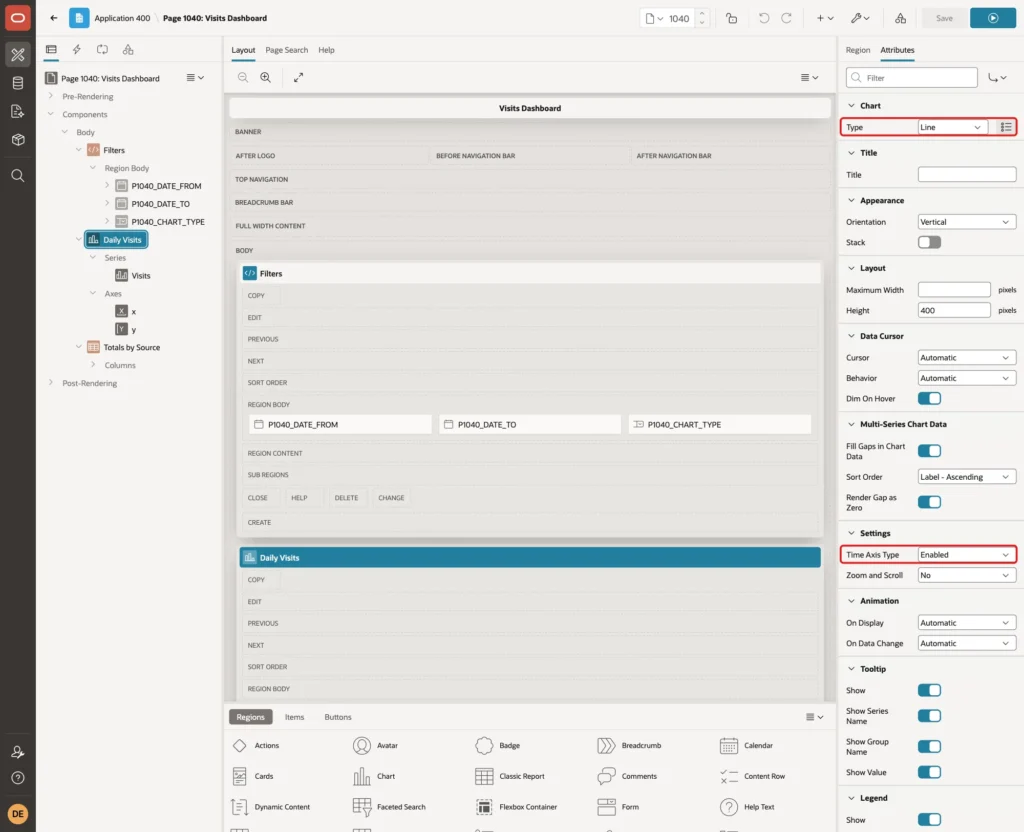Click the page lock icon
The width and height of the screenshot is (1024, 832).
[731, 18]
